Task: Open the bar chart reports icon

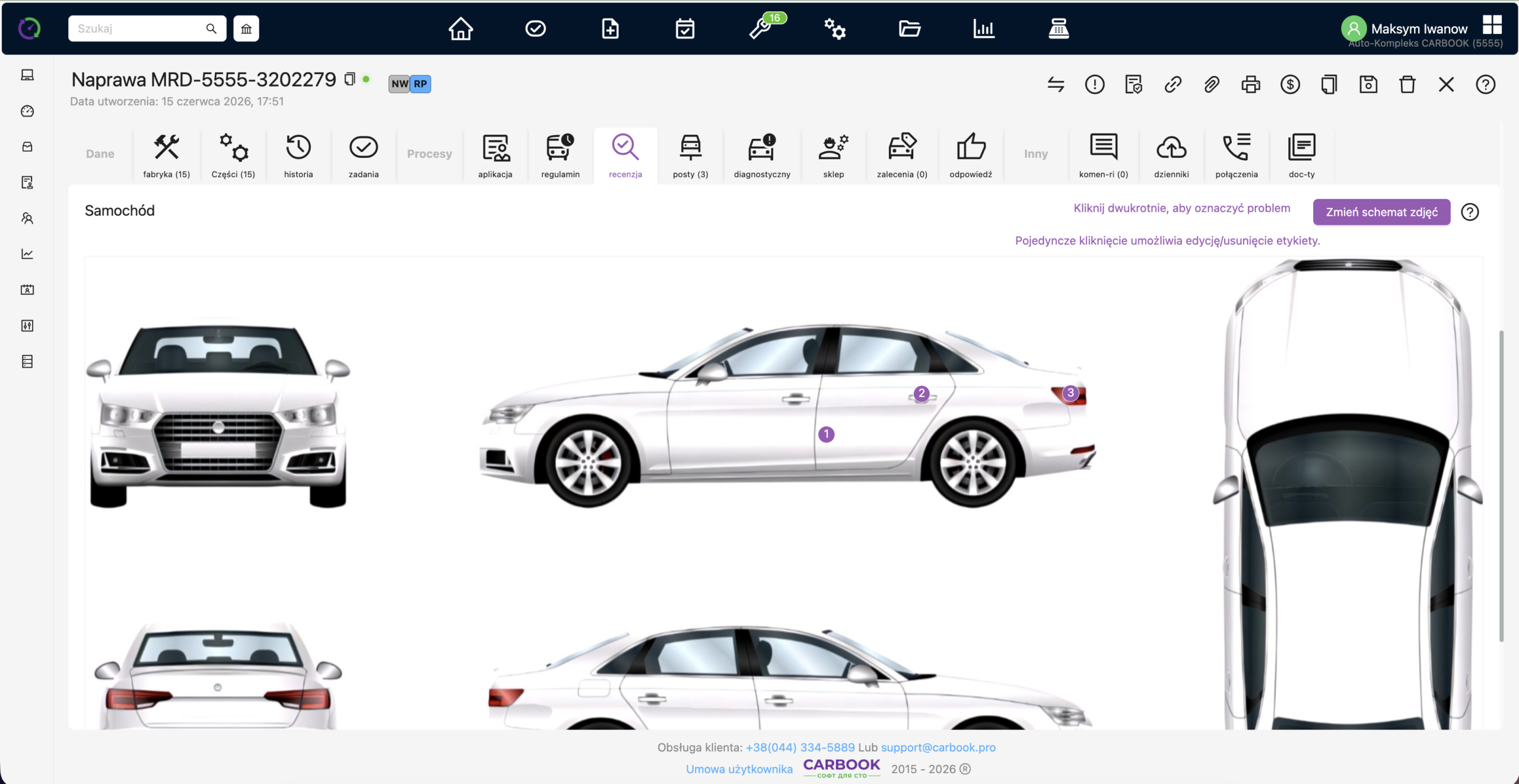Action: coord(984,28)
